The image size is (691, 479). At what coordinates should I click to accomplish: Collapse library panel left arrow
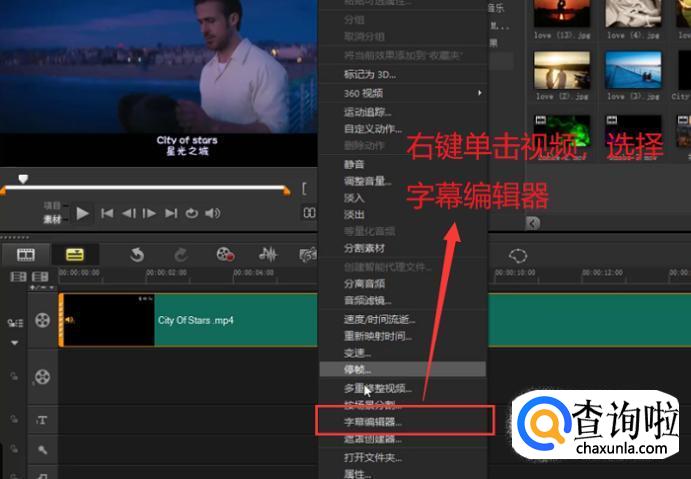click(x=533, y=223)
